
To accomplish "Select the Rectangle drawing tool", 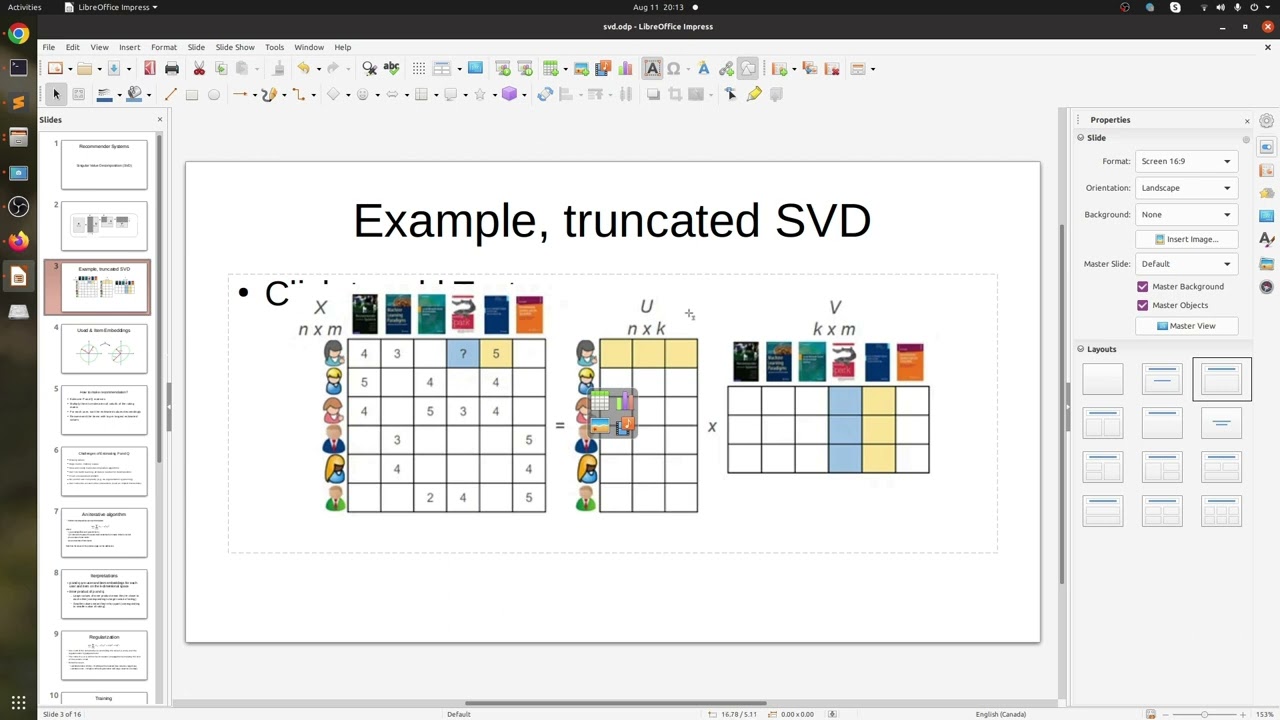I will tap(192, 94).
